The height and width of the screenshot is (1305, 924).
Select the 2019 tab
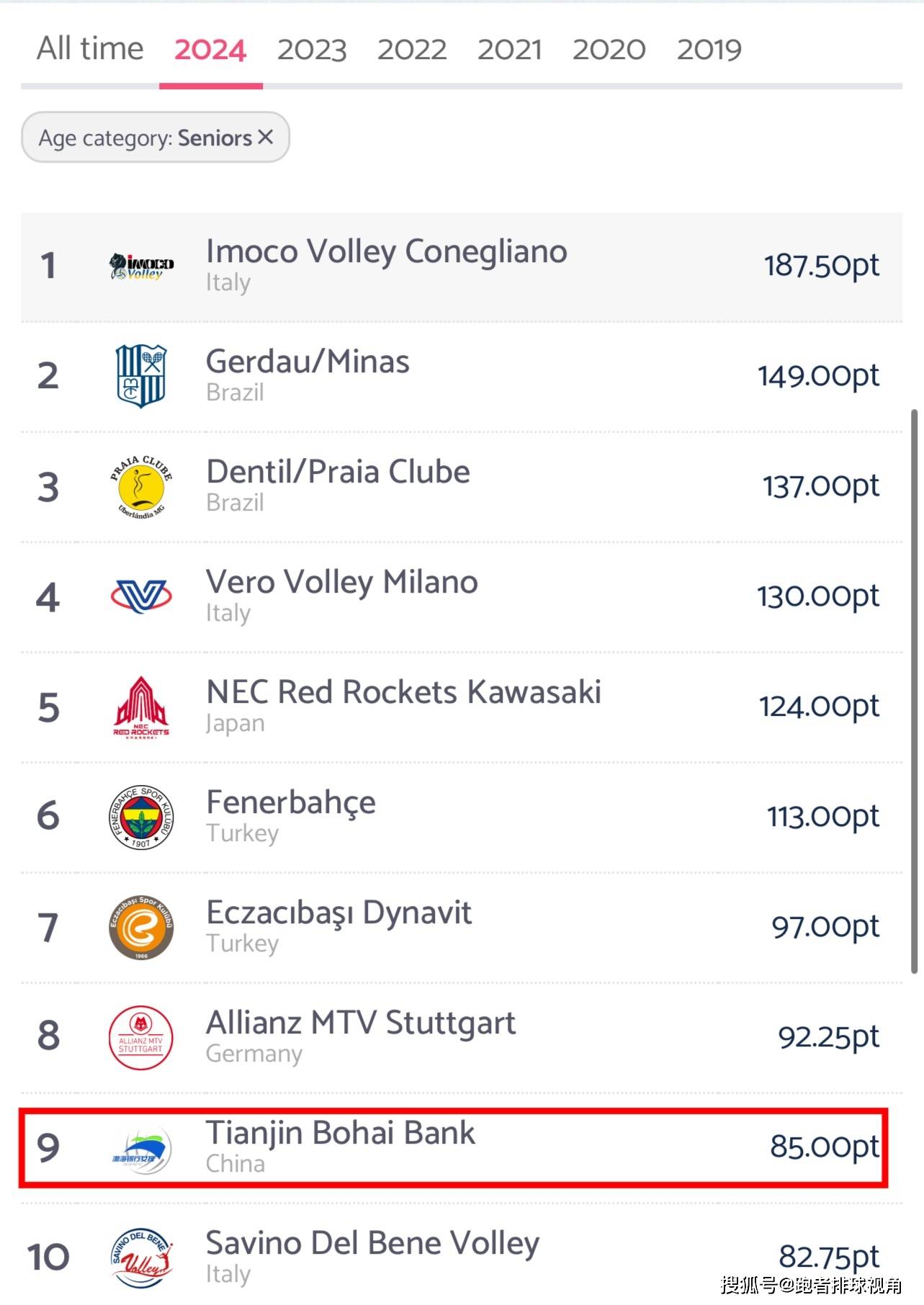709,50
